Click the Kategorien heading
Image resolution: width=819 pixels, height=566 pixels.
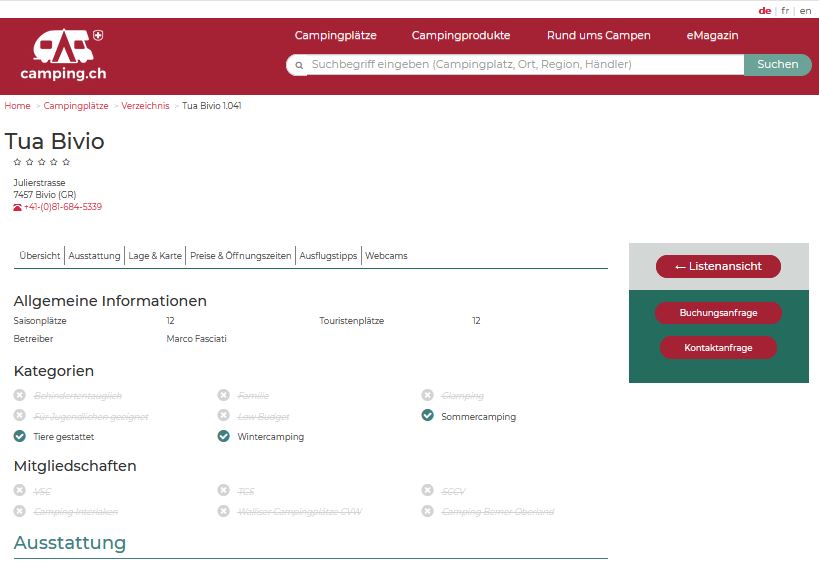[54, 371]
